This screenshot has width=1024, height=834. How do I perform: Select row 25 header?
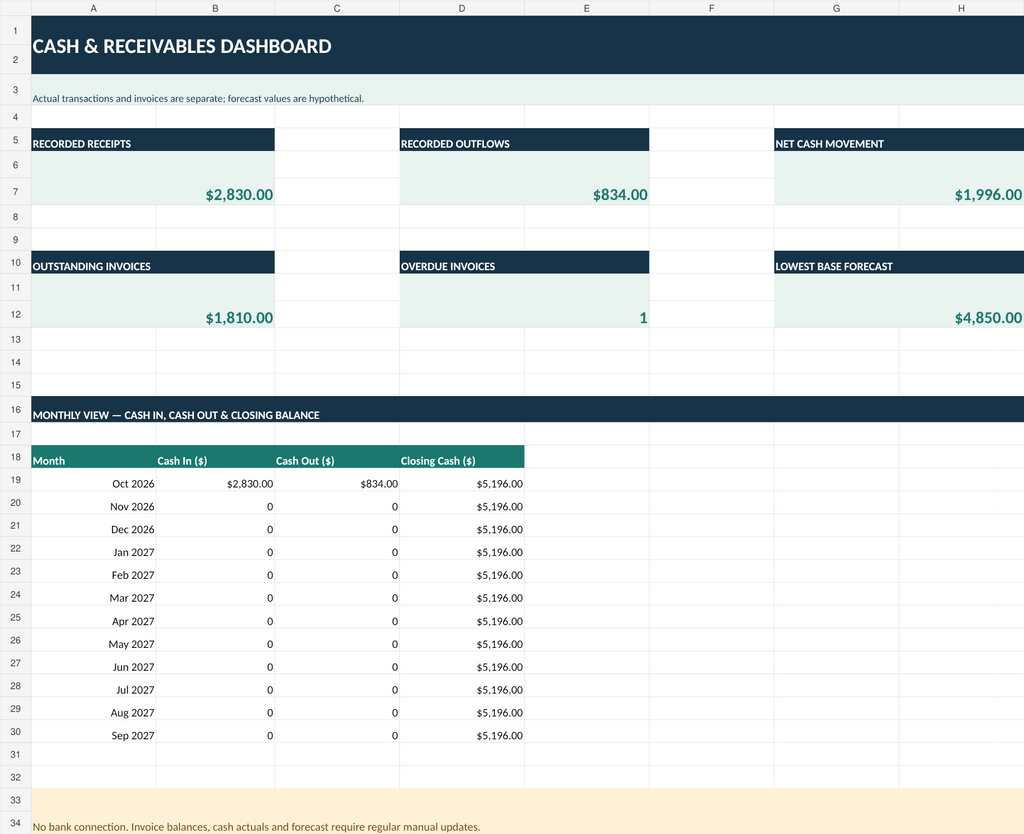tap(15, 617)
